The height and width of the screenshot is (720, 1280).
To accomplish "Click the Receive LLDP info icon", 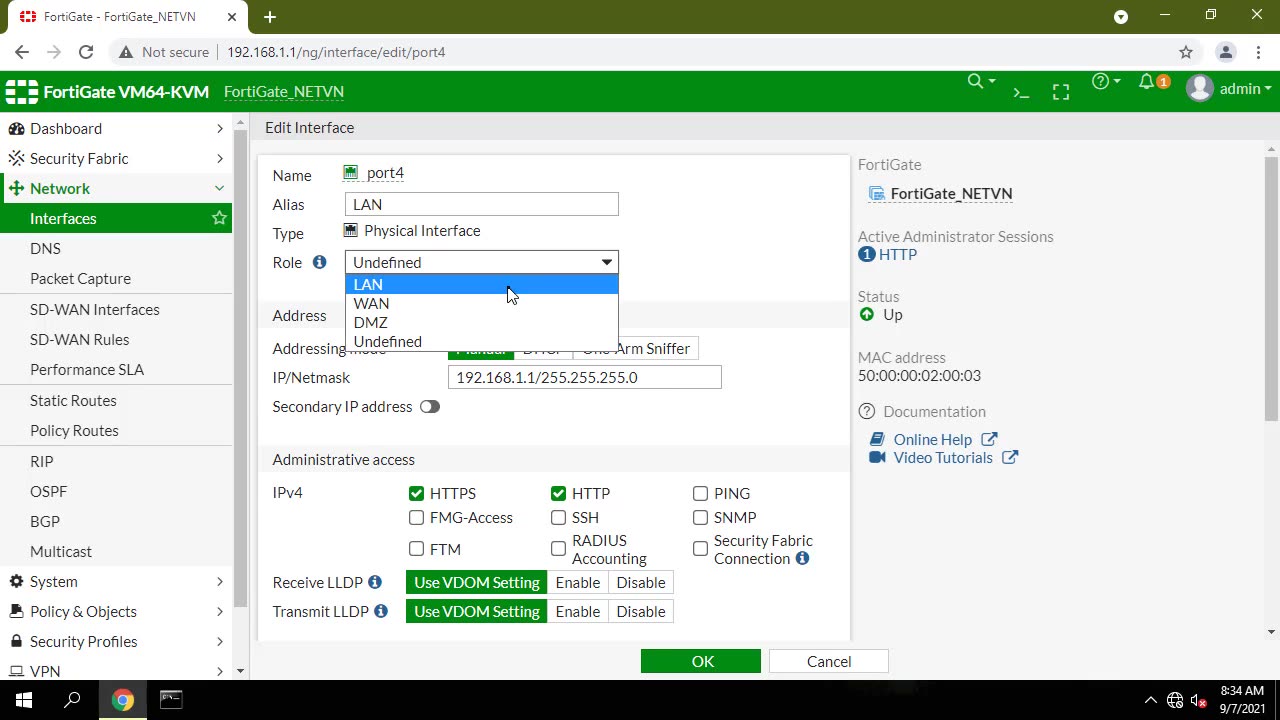I will (375, 582).
